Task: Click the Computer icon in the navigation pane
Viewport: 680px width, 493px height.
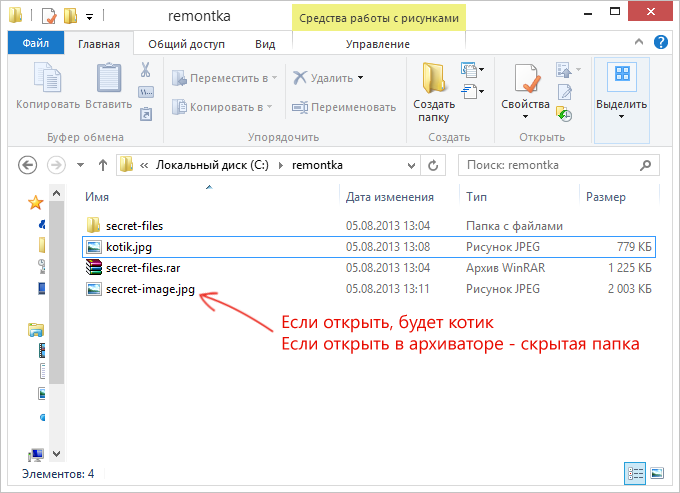Action: pyautogui.click(x=36, y=454)
